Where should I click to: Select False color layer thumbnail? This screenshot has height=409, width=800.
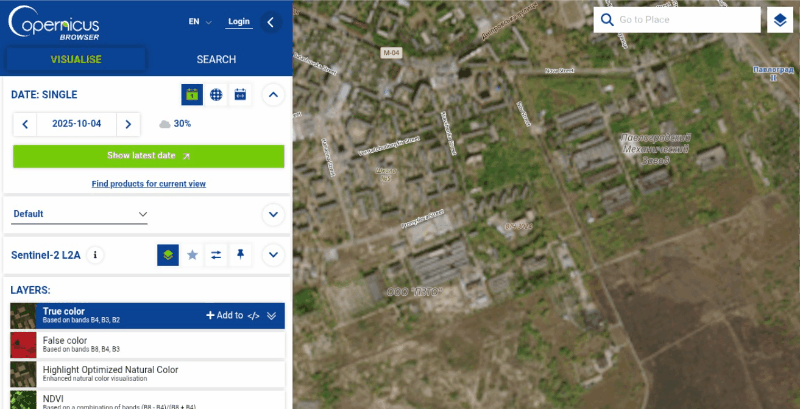pyautogui.click(x=23, y=345)
